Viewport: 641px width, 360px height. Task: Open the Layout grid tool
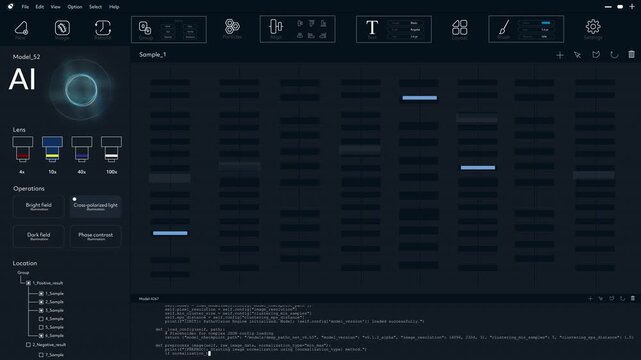459,27
